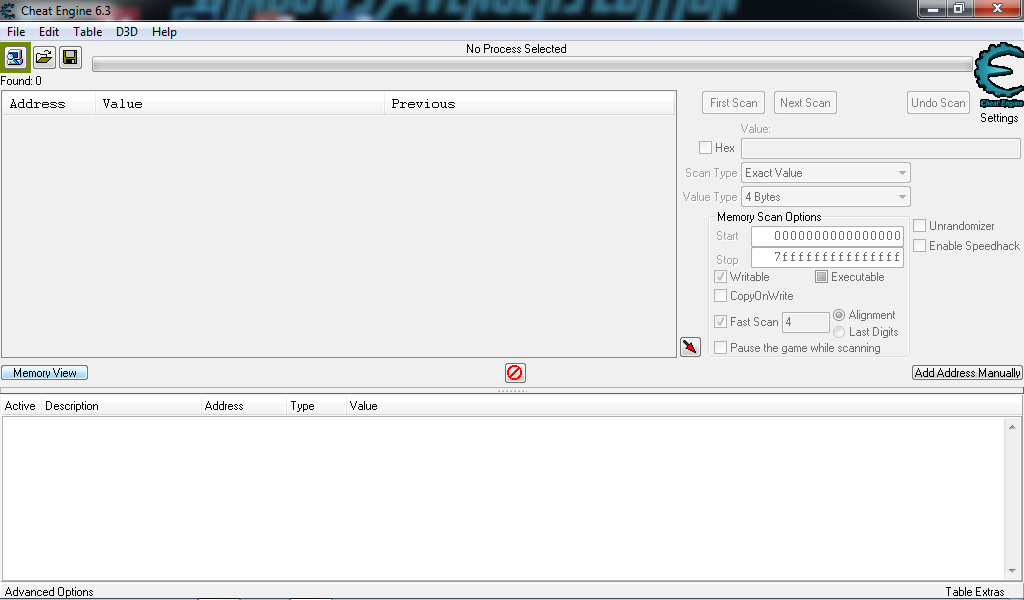
Task: Check Enable Speedhack
Action: pyautogui.click(x=920, y=245)
